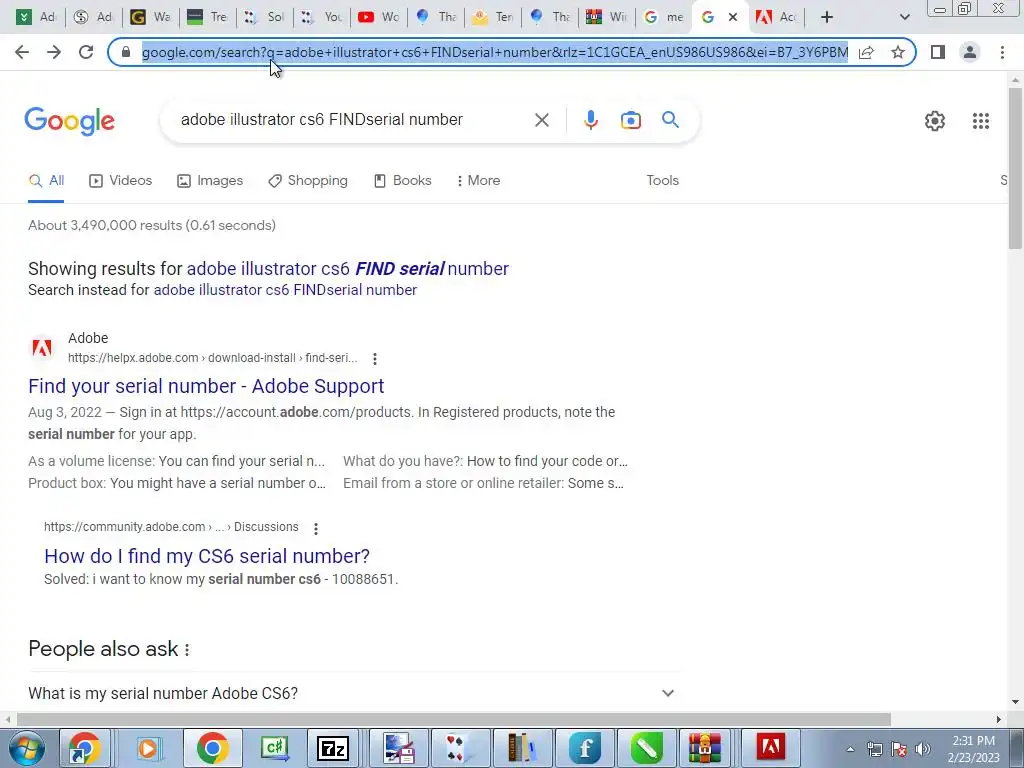Viewport: 1024px width, 768px height.
Task: Go forward to the next page
Action: tap(54, 52)
